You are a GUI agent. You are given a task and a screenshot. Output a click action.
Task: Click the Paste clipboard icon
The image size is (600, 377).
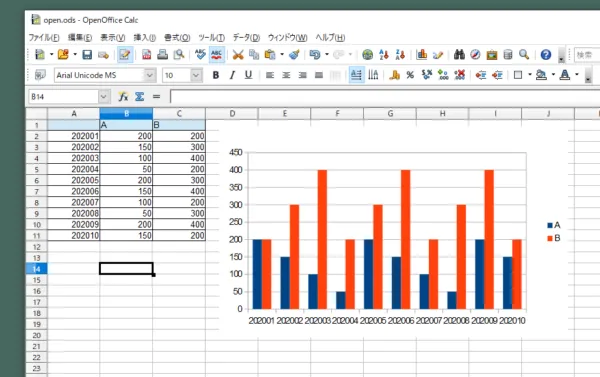click(270, 55)
